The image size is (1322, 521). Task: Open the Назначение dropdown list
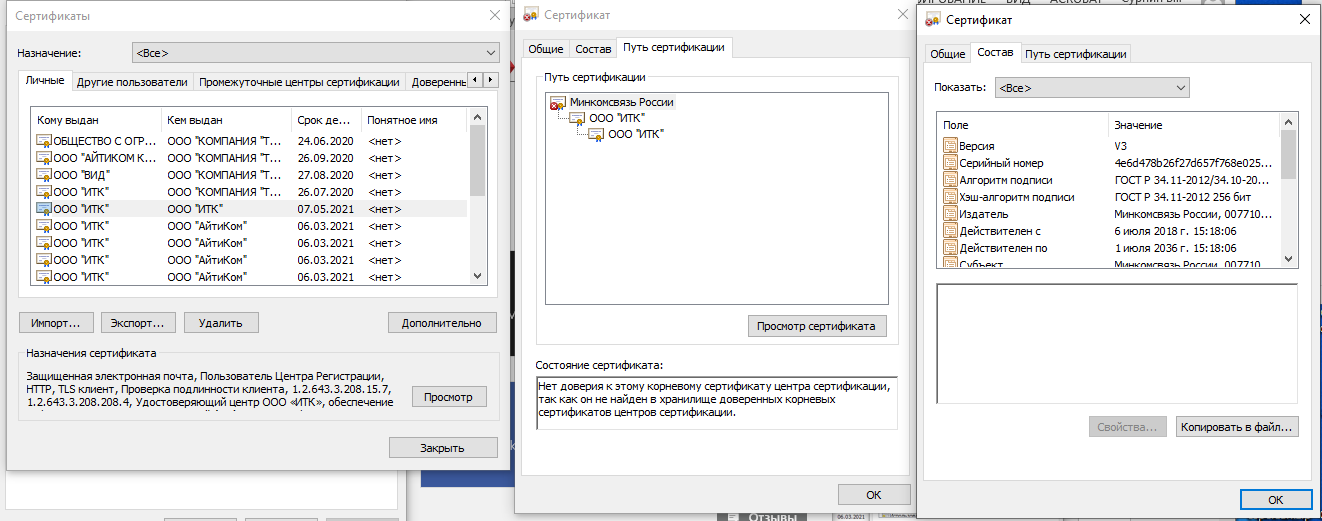coord(315,53)
